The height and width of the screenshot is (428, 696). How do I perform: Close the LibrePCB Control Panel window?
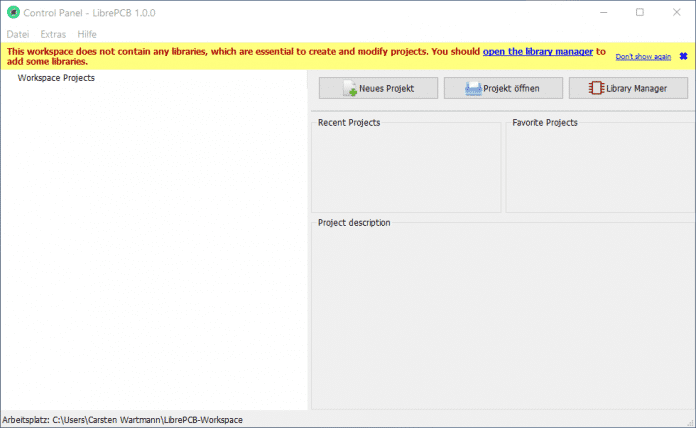coord(680,12)
